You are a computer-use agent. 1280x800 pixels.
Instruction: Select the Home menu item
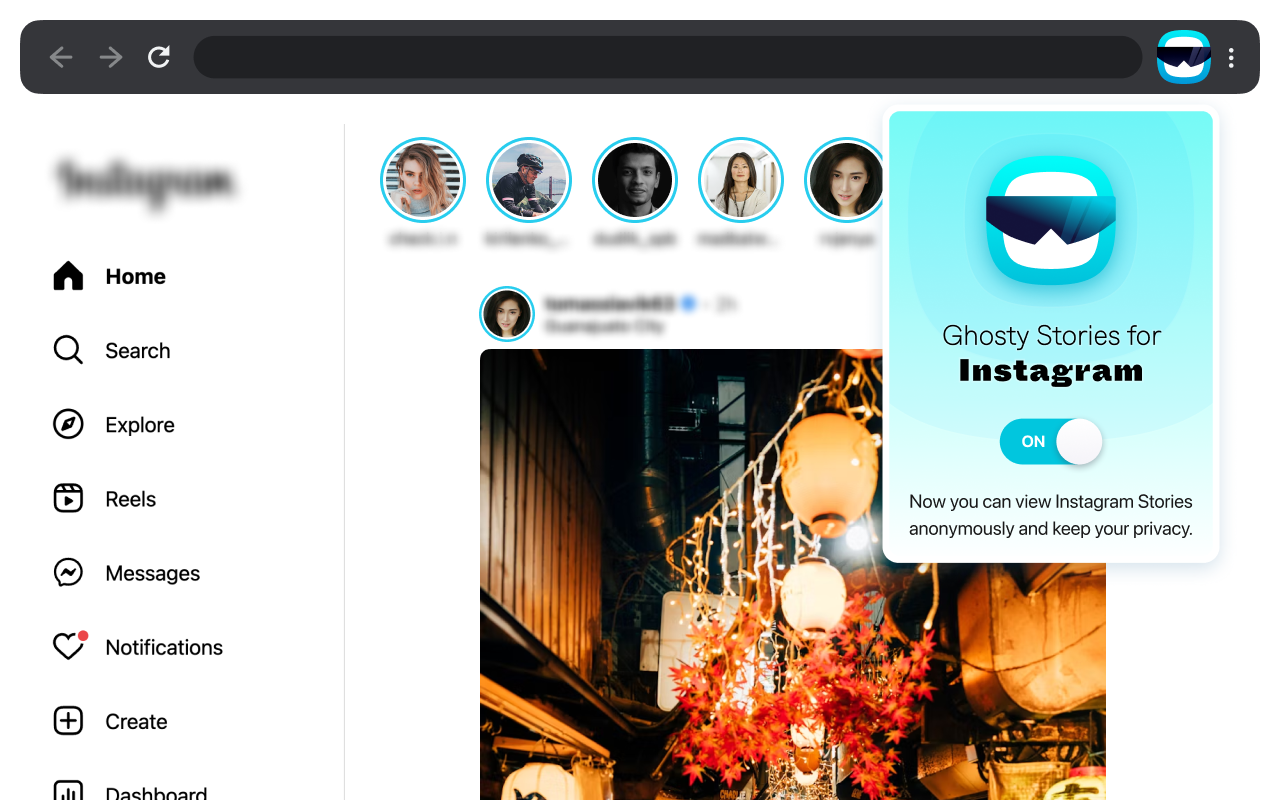(134, 276)
